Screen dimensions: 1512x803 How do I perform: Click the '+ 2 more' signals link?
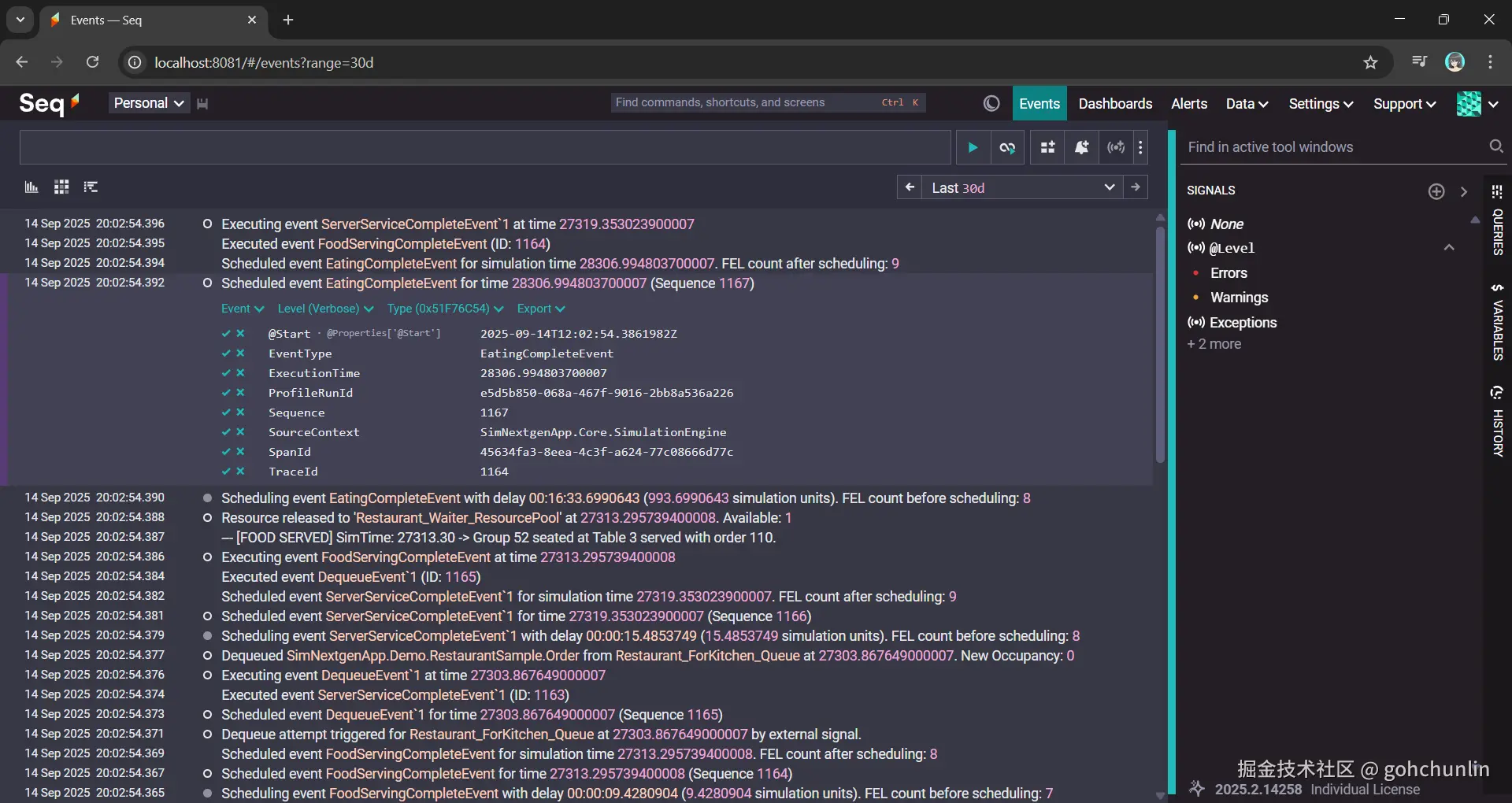[1214, 344]
